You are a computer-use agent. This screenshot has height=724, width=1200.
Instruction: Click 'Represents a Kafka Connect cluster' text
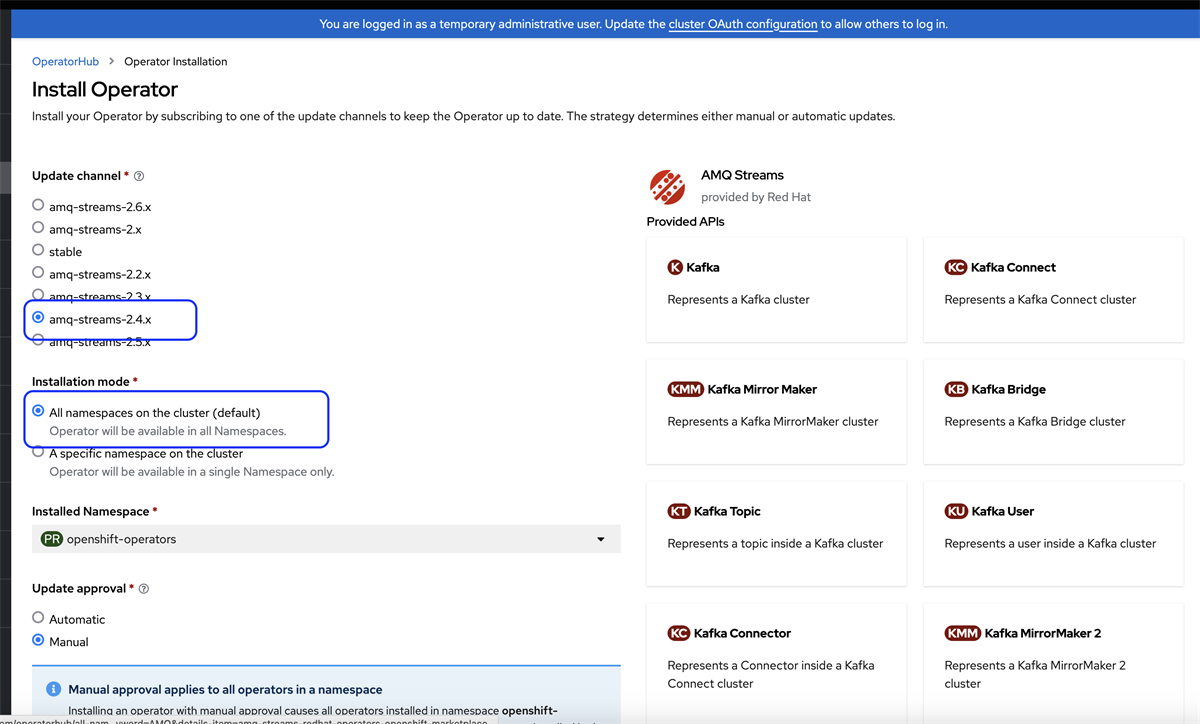click(x=1040, y=299)
